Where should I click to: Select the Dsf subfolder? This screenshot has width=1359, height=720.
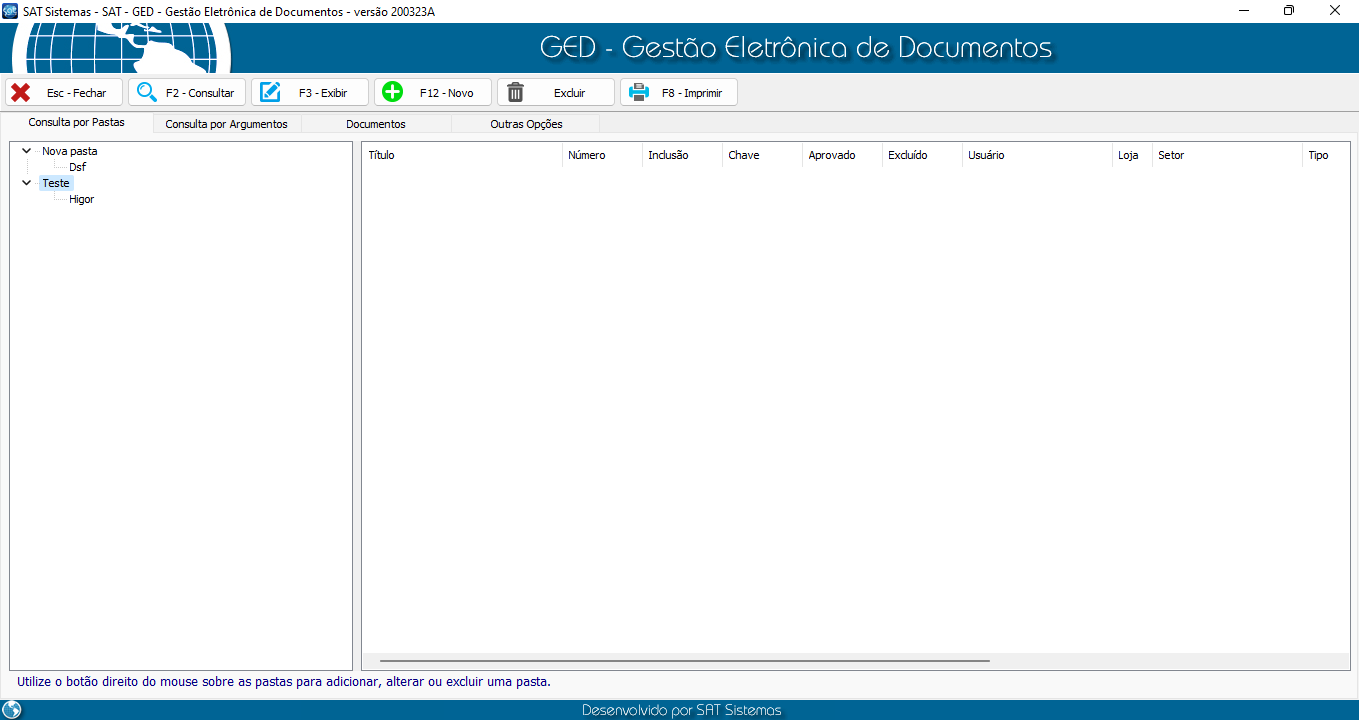(x=77, y=167)
